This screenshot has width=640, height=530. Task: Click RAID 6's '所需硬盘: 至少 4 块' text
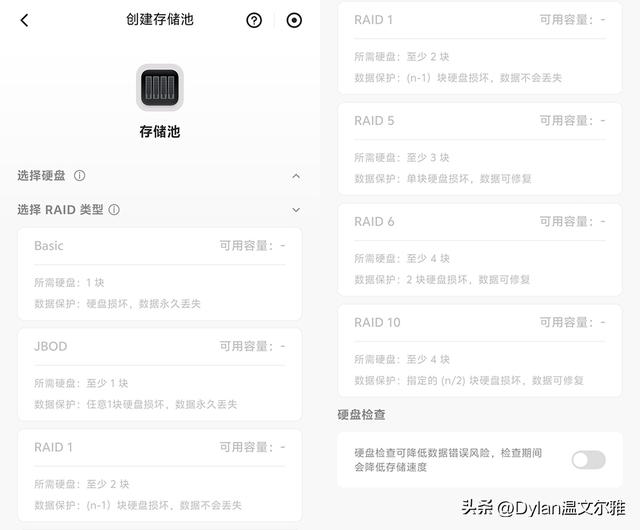[x=402, y=258]
